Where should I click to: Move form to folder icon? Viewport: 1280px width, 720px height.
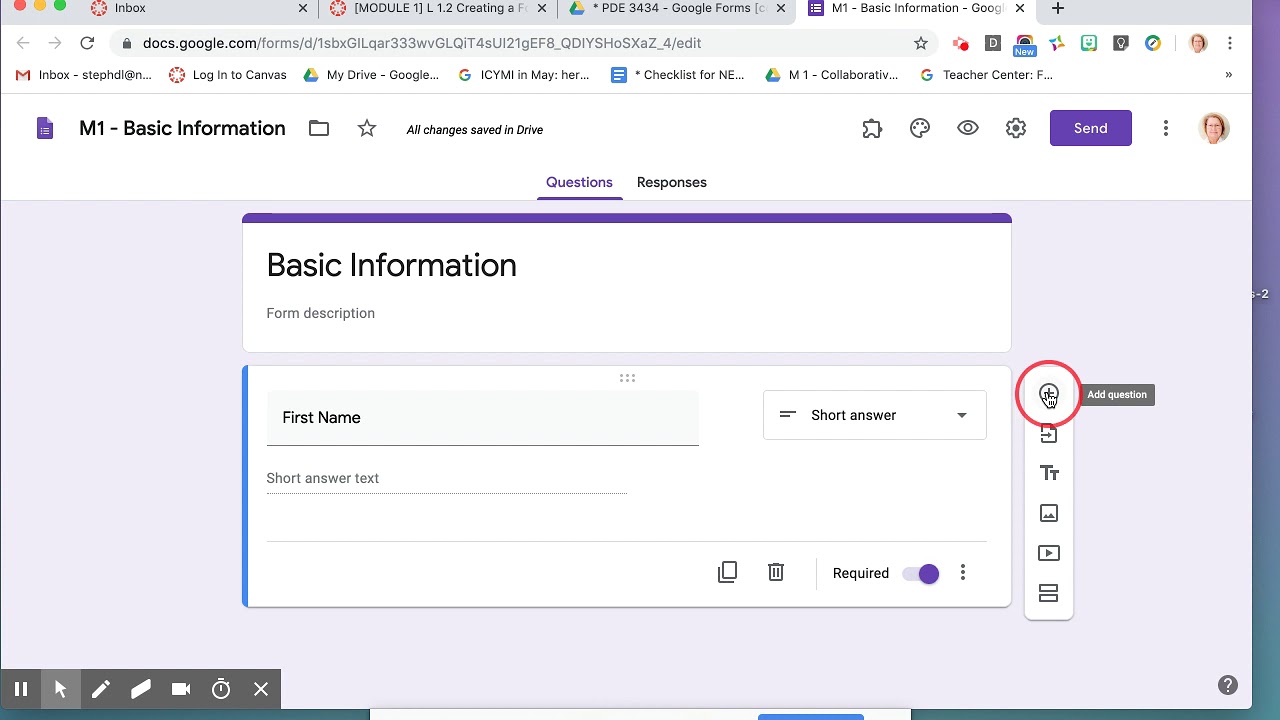(x=319, y=128)
